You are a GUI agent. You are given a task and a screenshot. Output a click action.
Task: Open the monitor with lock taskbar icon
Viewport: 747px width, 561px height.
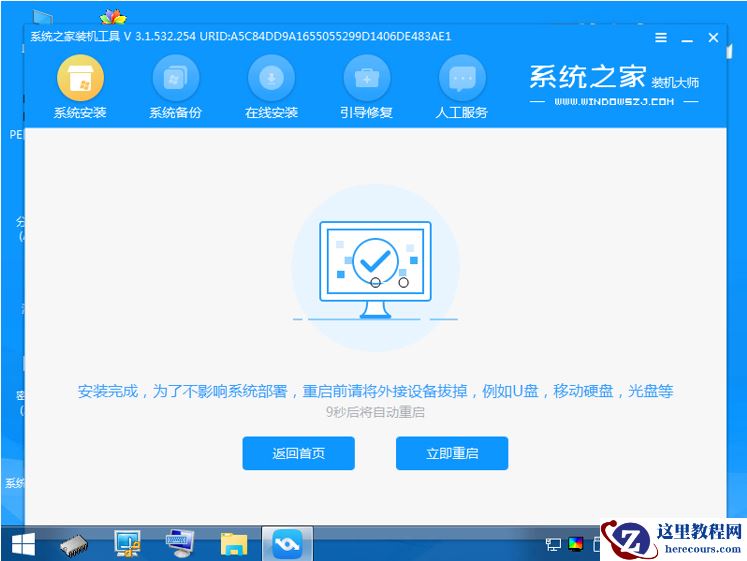127,544
